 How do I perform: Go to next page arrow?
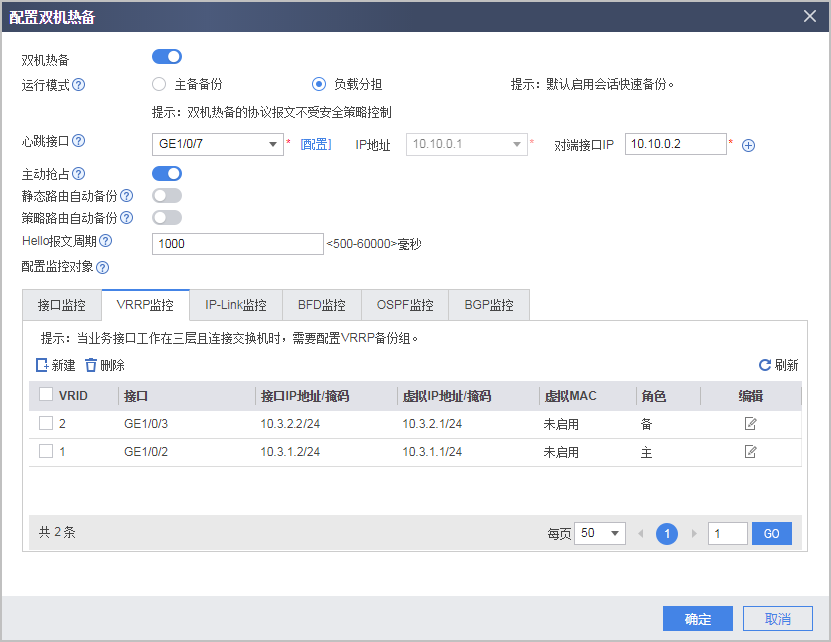tap(694, 533)
